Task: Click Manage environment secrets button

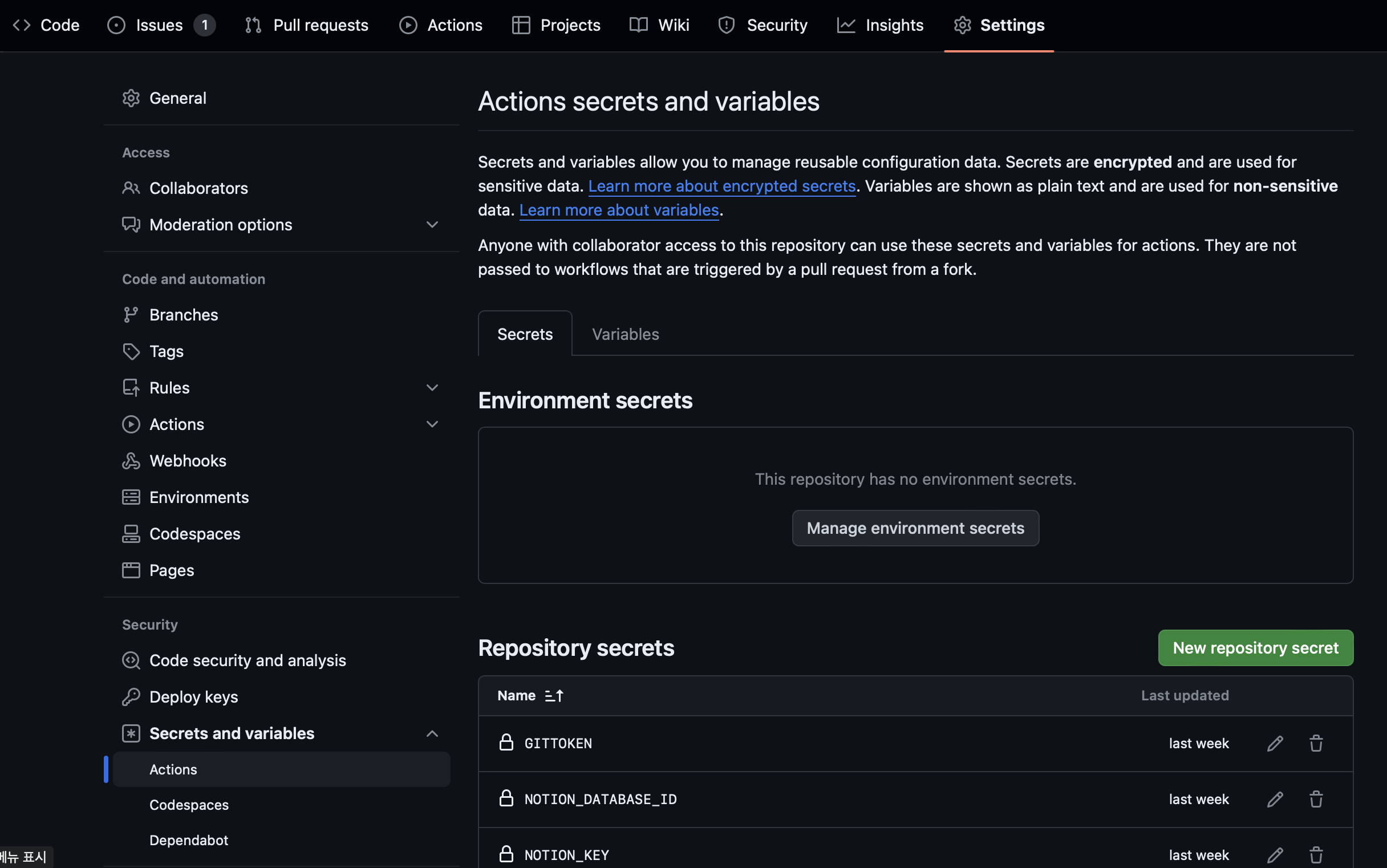Action: [x=915, y=528]
